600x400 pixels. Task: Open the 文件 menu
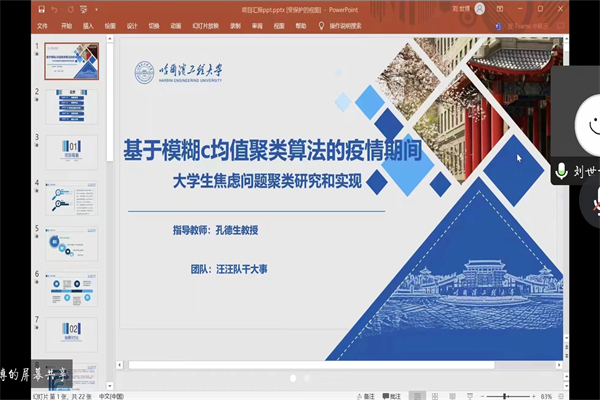[41, 27]
